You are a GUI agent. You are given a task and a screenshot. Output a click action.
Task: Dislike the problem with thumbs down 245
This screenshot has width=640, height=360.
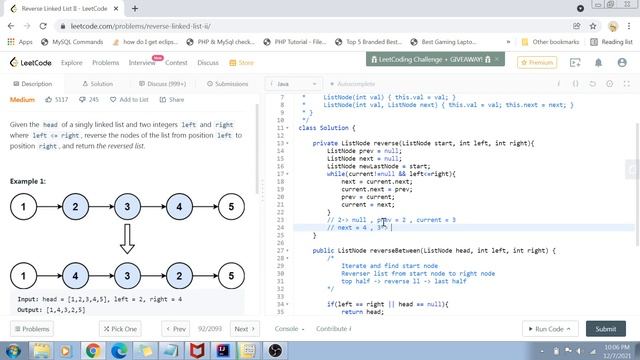point(89,100)
